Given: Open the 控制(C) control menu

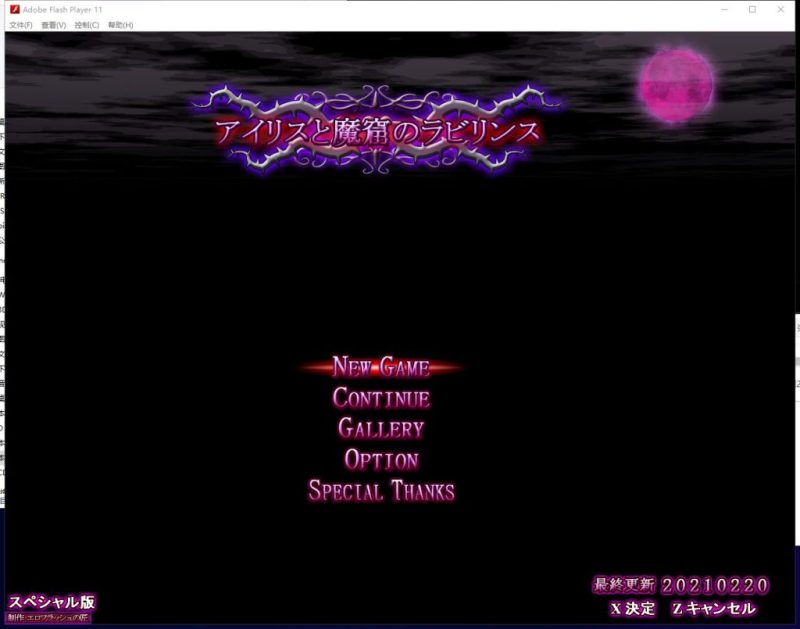Looking at the screenshot, I should point(87,25).
